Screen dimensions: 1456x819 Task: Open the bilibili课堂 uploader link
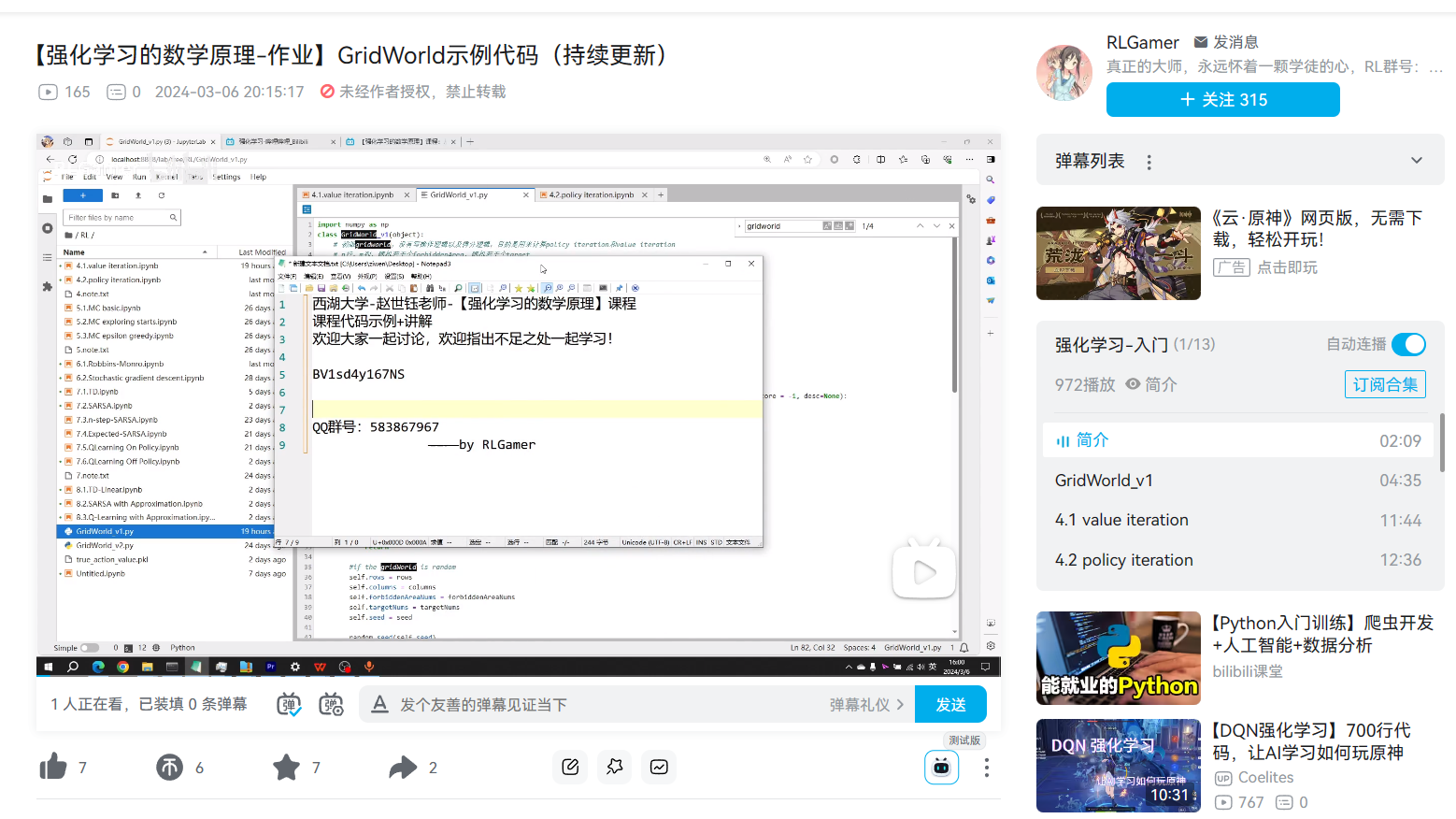point(1248,671)
